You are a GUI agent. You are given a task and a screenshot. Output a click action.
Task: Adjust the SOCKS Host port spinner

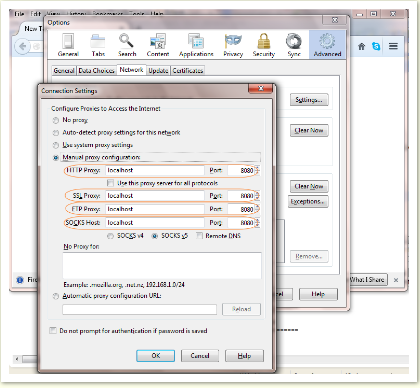click(x=257, y=222)
